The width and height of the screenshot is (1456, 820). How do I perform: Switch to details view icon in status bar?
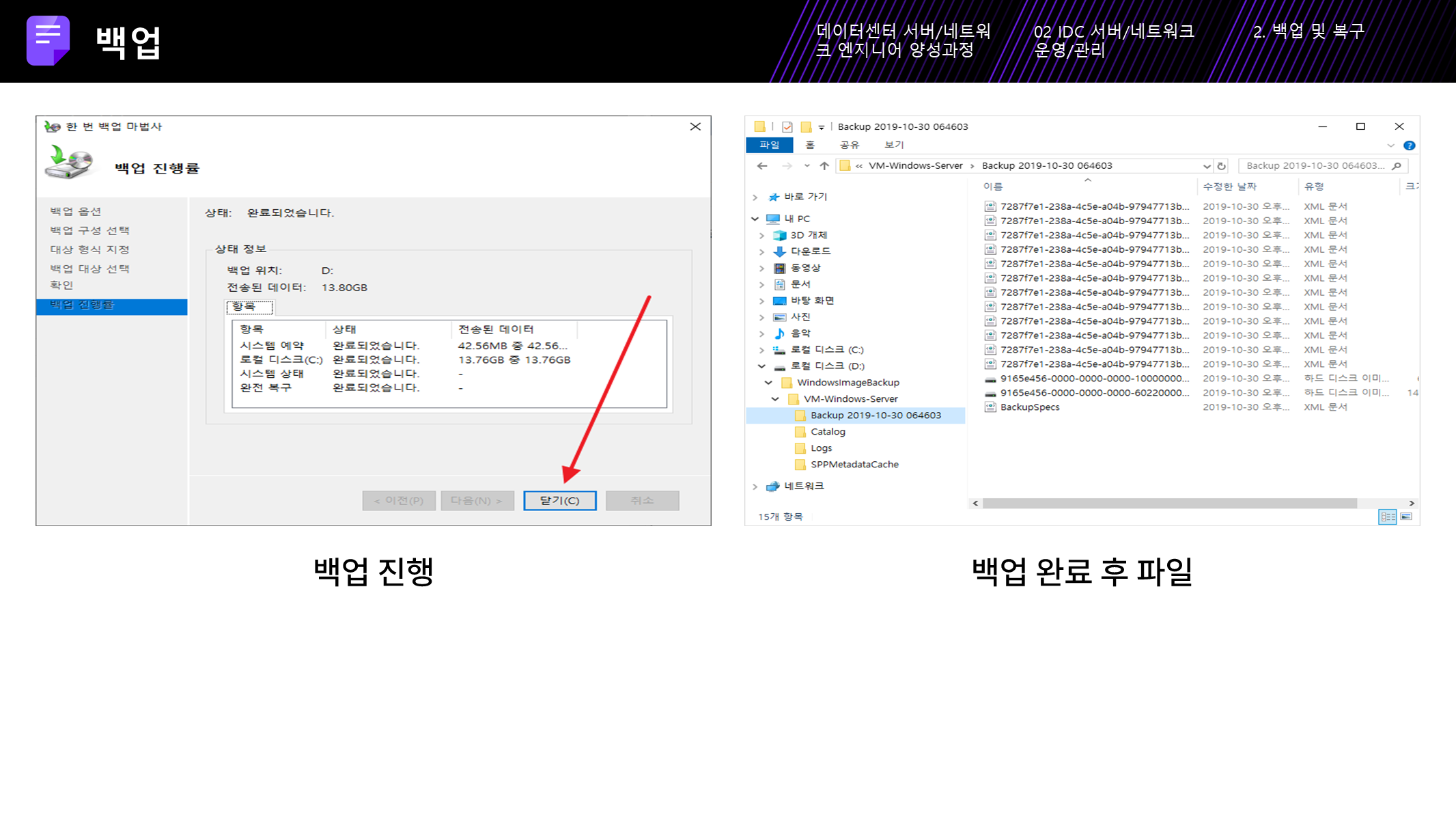1387,517
